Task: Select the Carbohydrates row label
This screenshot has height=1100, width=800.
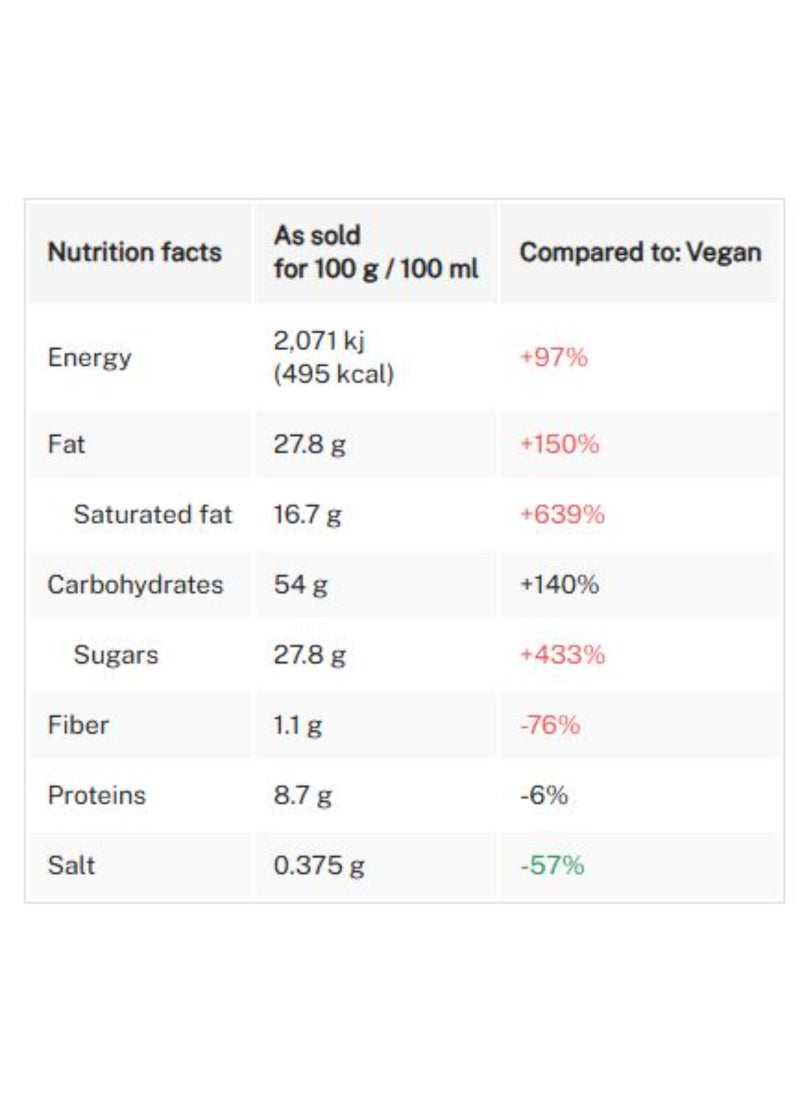Action: 135,584
